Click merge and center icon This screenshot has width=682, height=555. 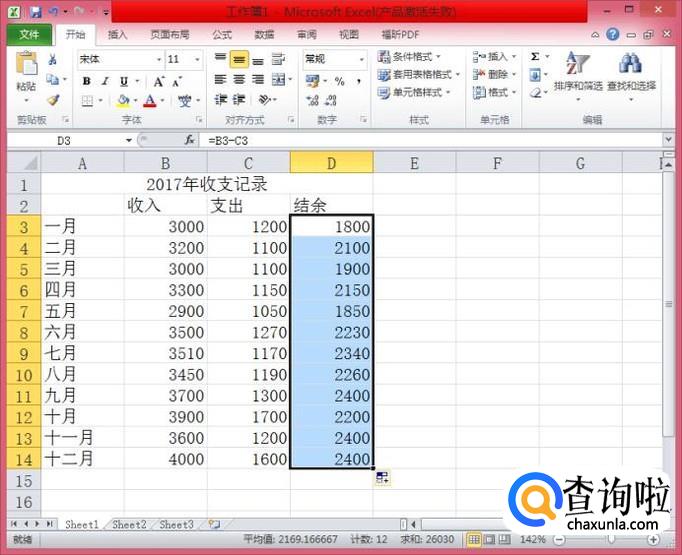[278, 80]
